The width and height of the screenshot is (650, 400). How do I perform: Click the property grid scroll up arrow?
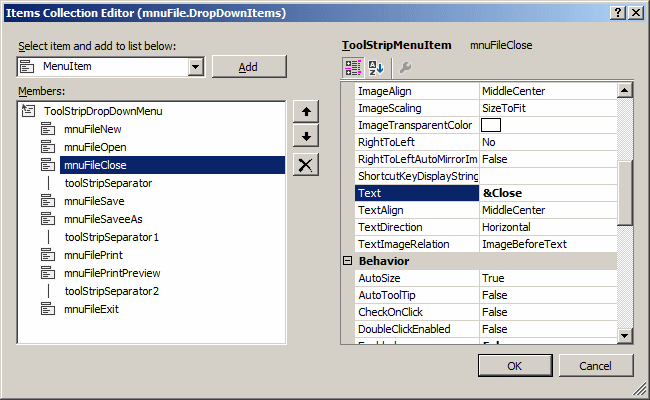coord(624,90)
